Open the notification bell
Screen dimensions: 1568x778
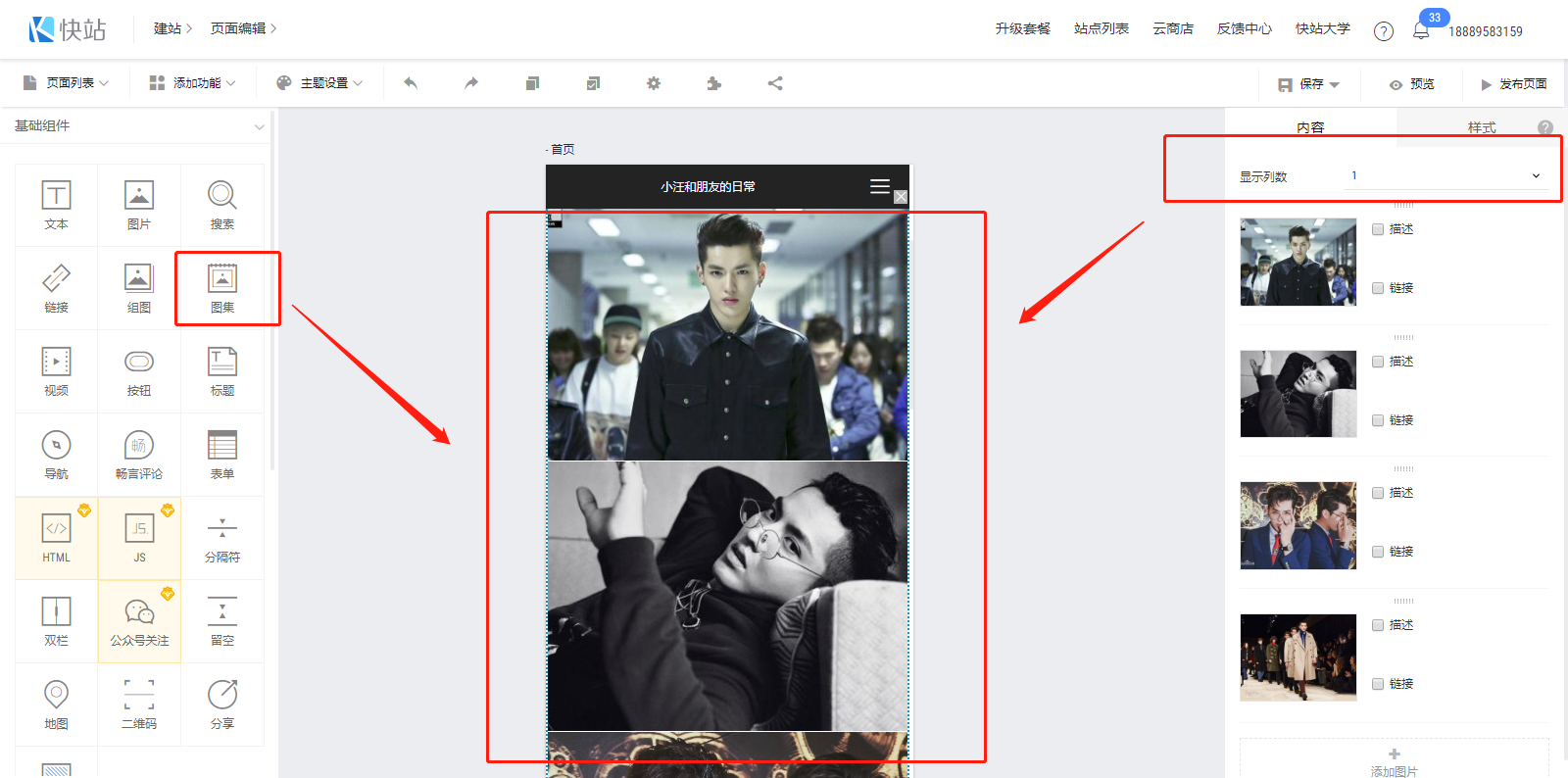[x=1421, y=31]
